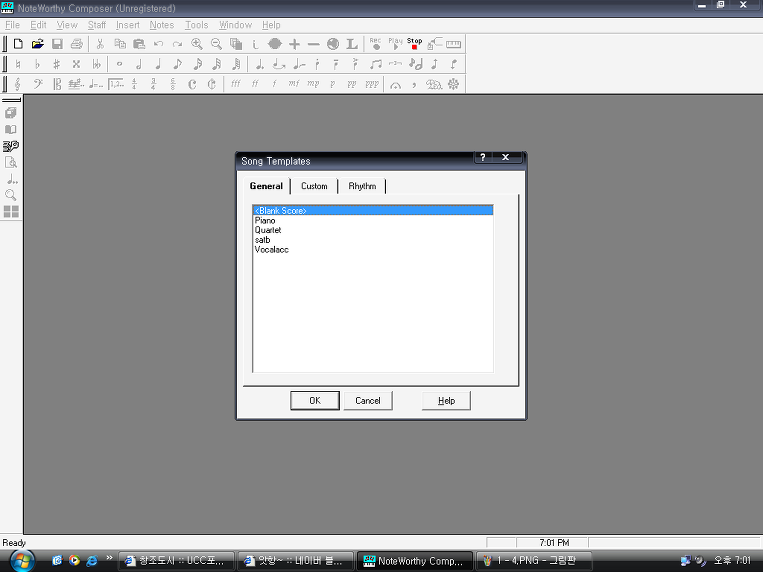Select the sixteenth note icon
Screen dimensions: 763x572
197,64
